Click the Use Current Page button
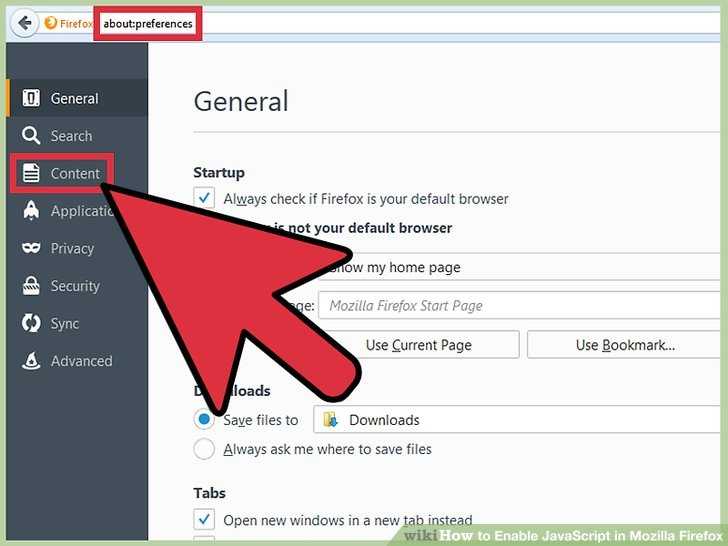 coord(418,345)
